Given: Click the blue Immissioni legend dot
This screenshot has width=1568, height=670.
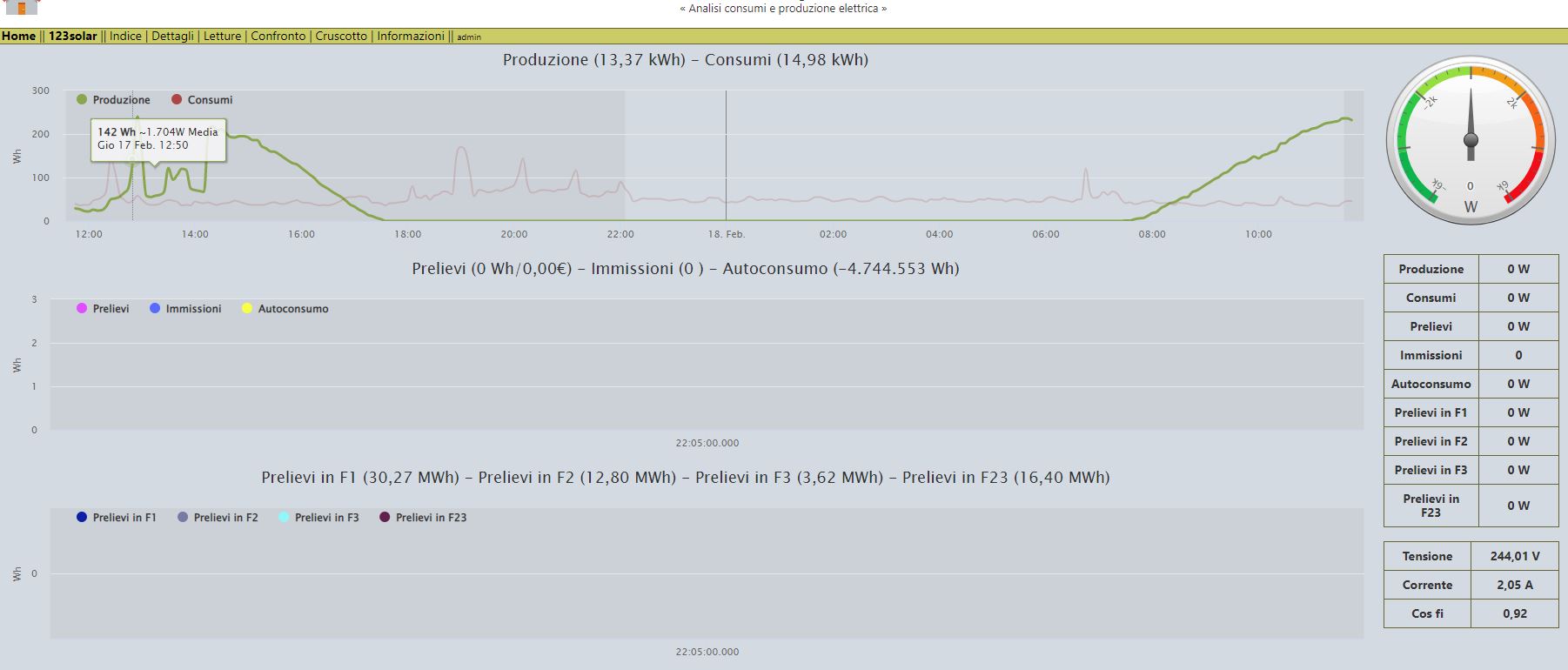Looking at the screenshot, I should tap(155, 308).
